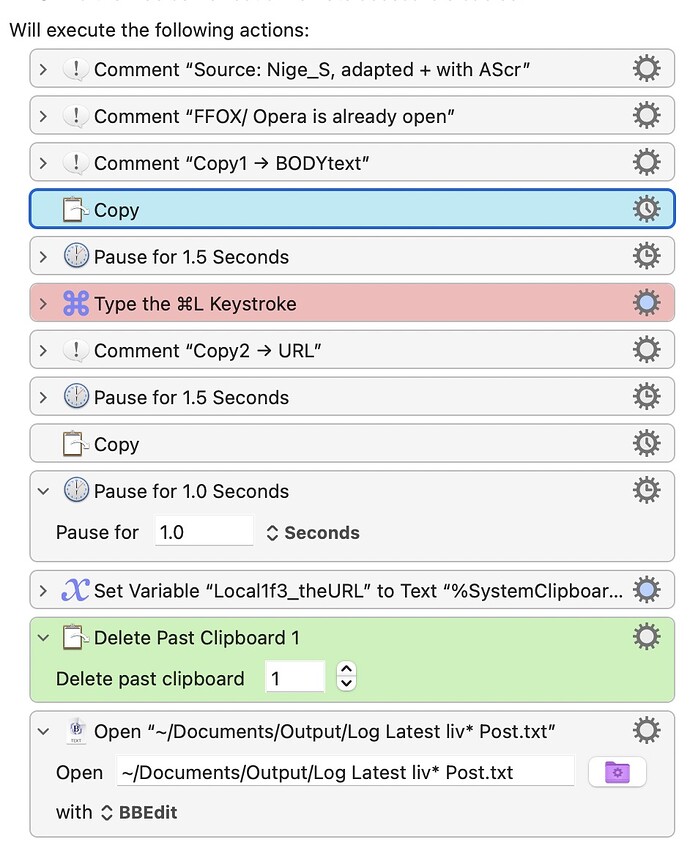Click gear icon on Open file action
The image size is (690, 845).
pos(647,731)
